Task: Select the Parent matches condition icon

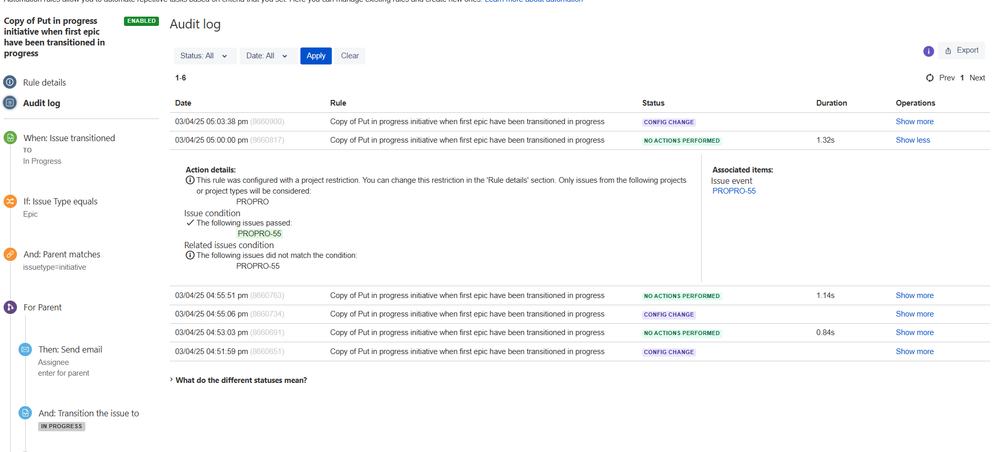Action: pos(10,254)
